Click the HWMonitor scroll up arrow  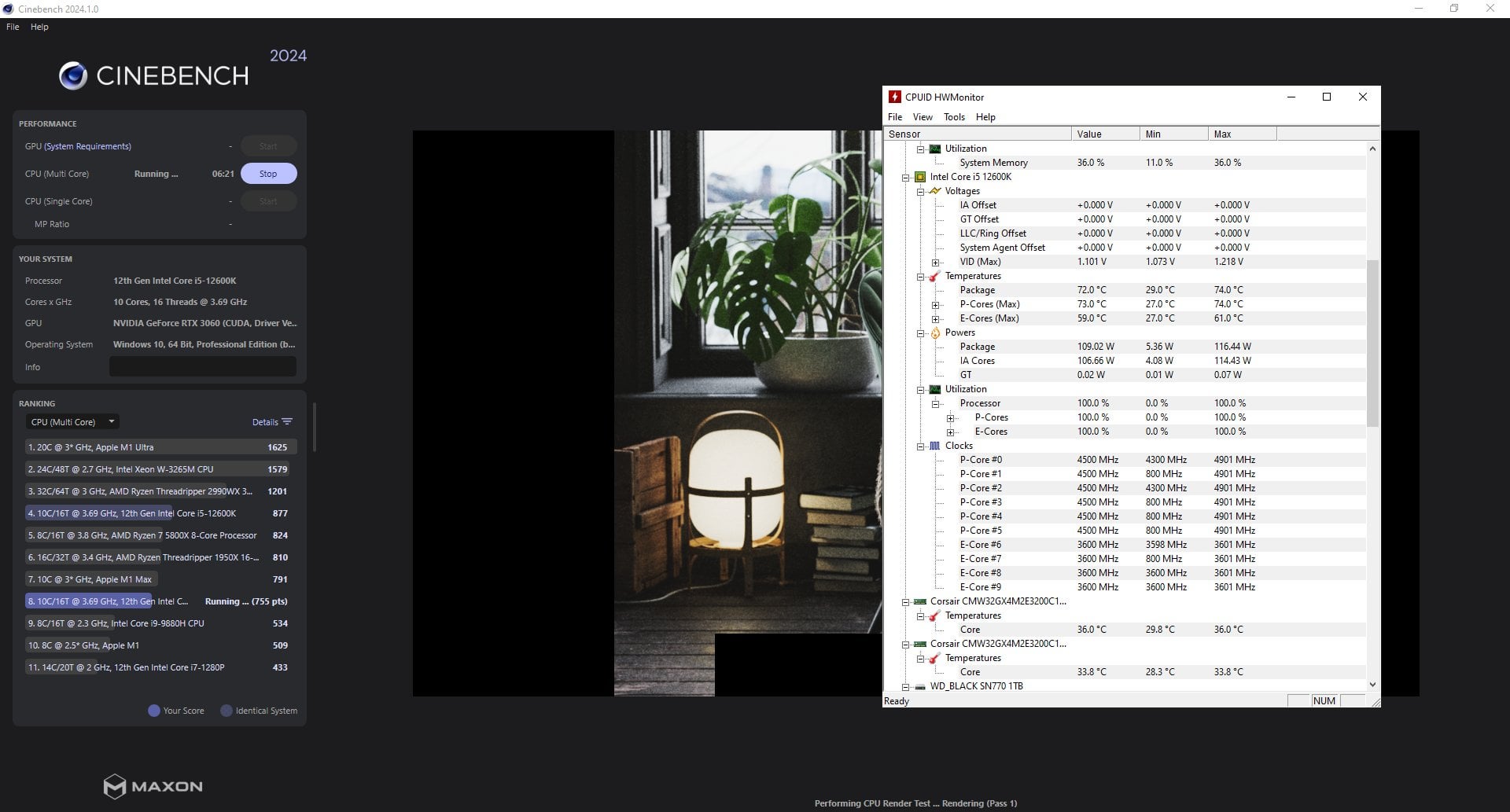1373,149
